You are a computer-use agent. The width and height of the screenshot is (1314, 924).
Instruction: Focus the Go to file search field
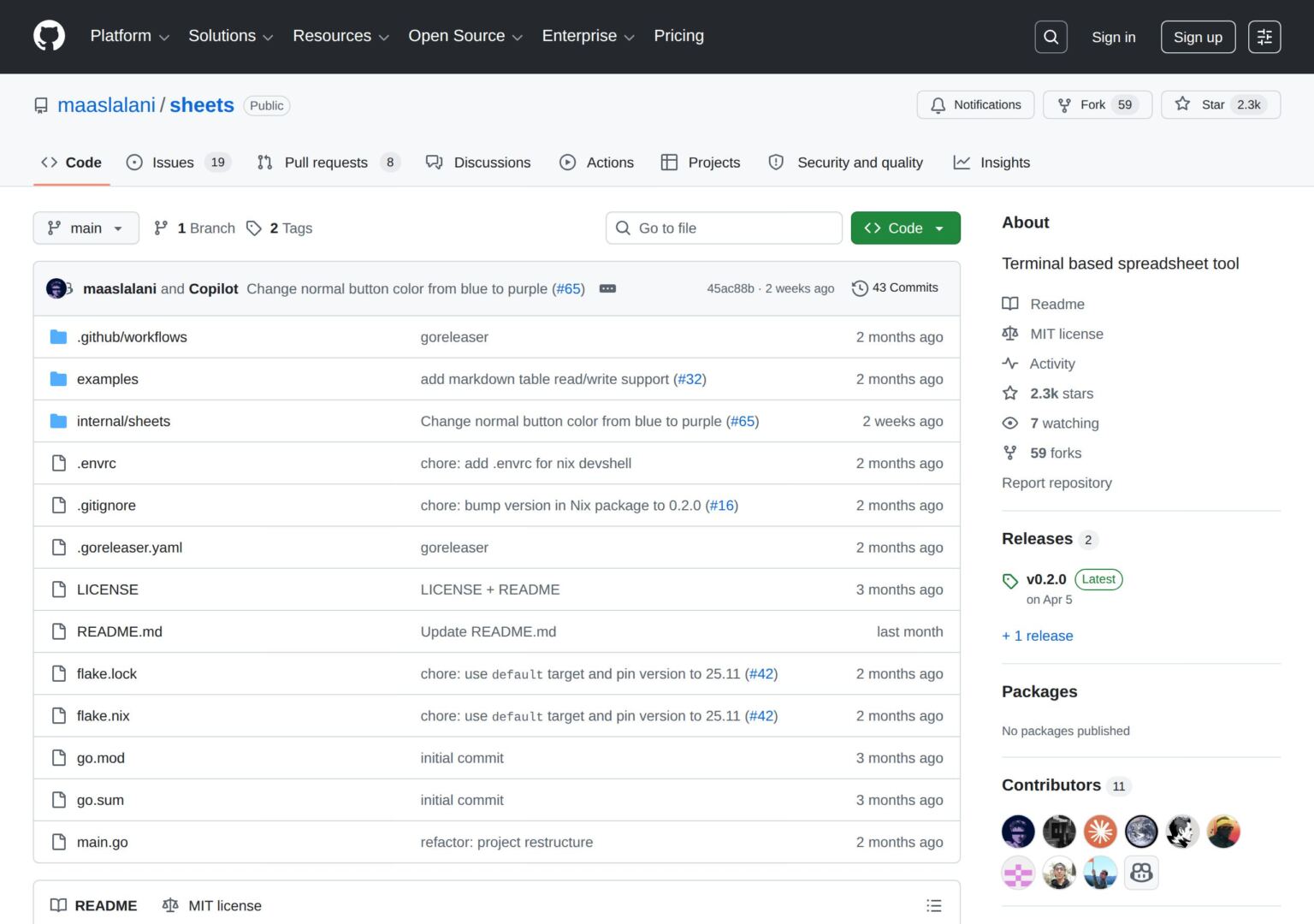click(x=724, y=228)
